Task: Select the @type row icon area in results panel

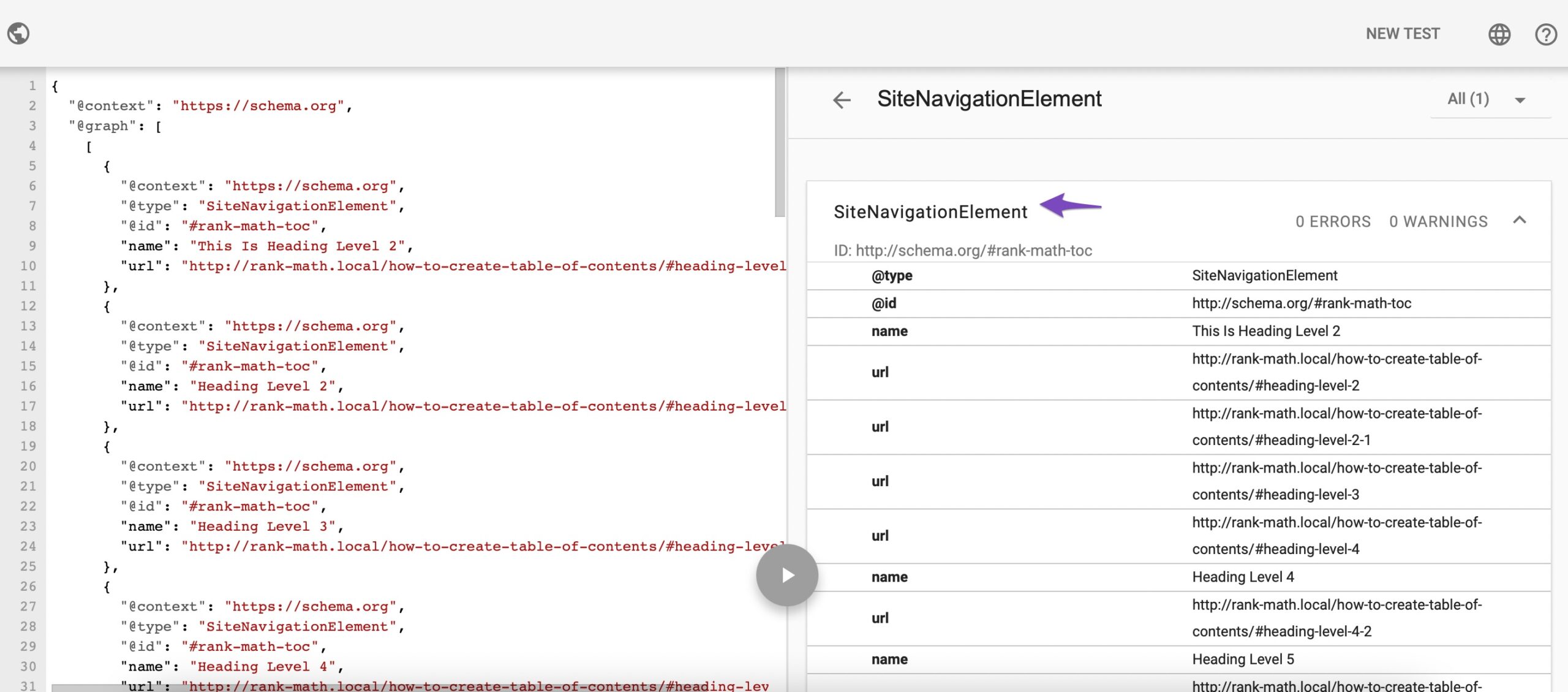Action: (892, 275)
